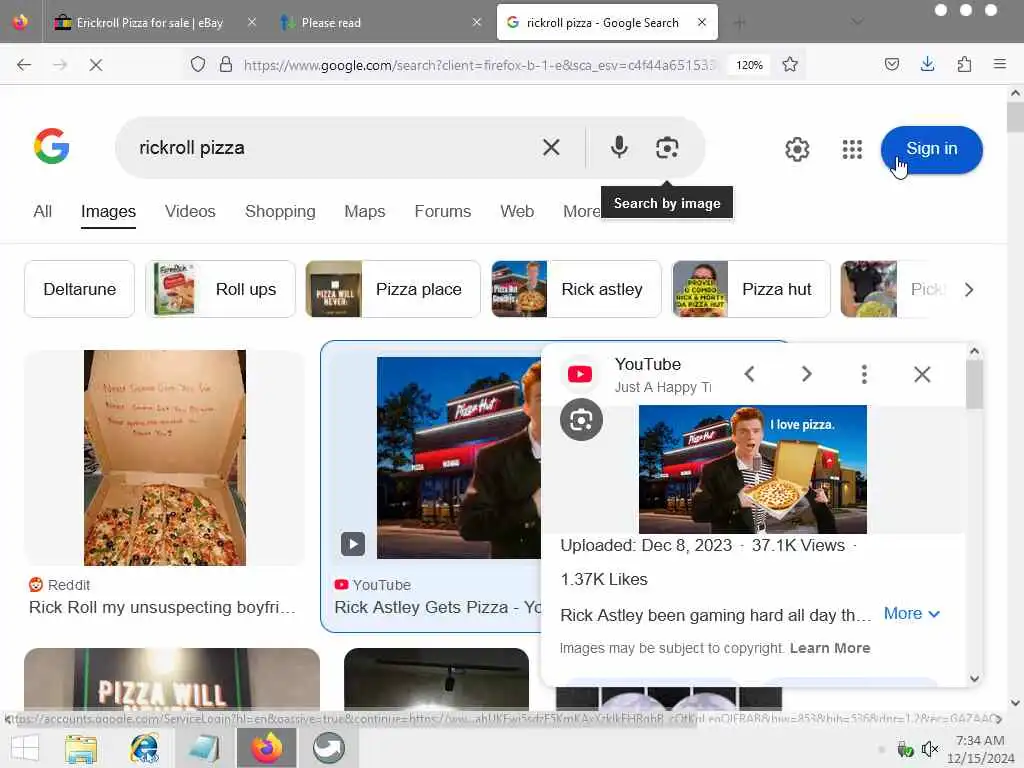Screen dimensions: 1024x768
Task: Switch to Erickroll Pizza eBay tab
Action: [x=150, y=23]
